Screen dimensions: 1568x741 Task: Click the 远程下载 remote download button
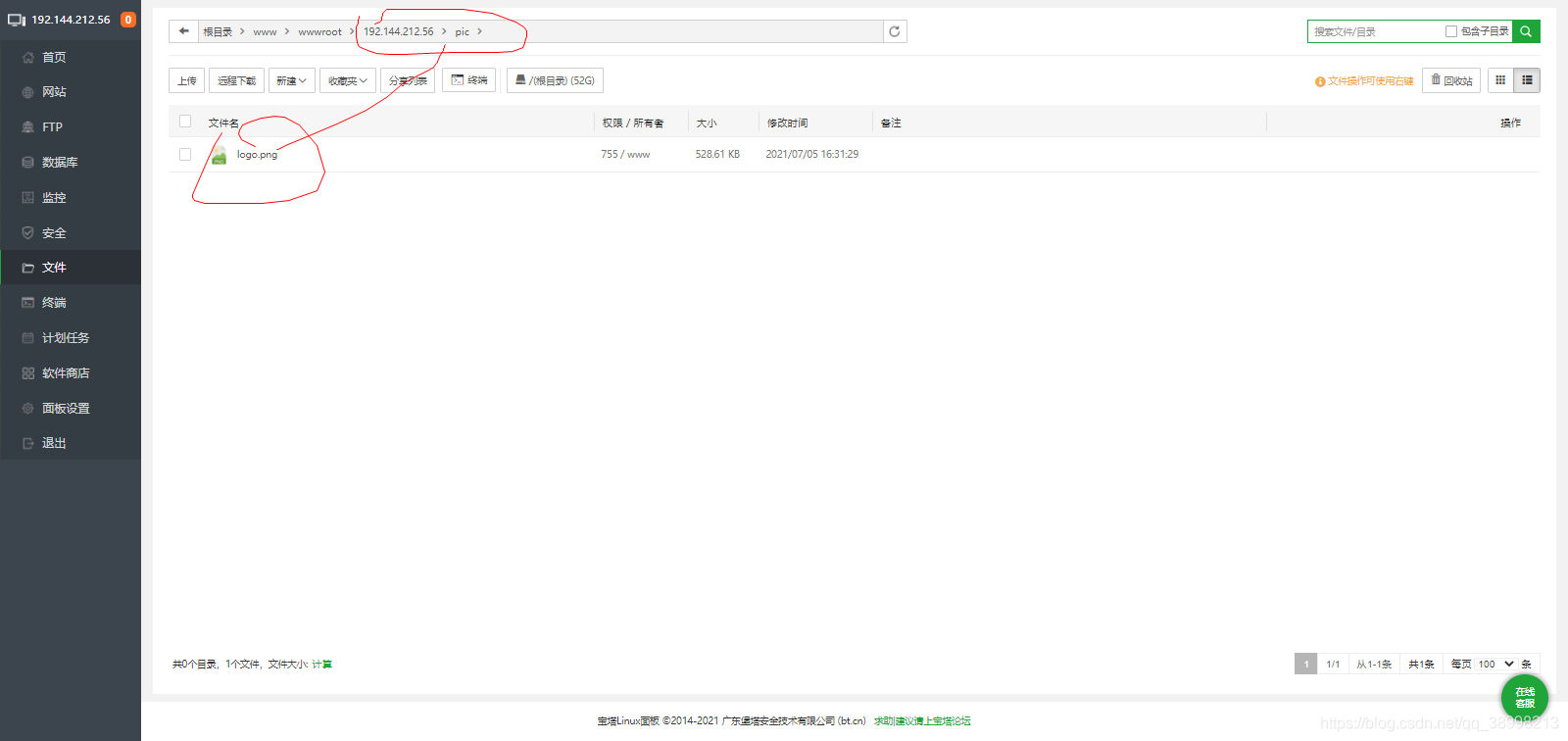coord(236,80)
